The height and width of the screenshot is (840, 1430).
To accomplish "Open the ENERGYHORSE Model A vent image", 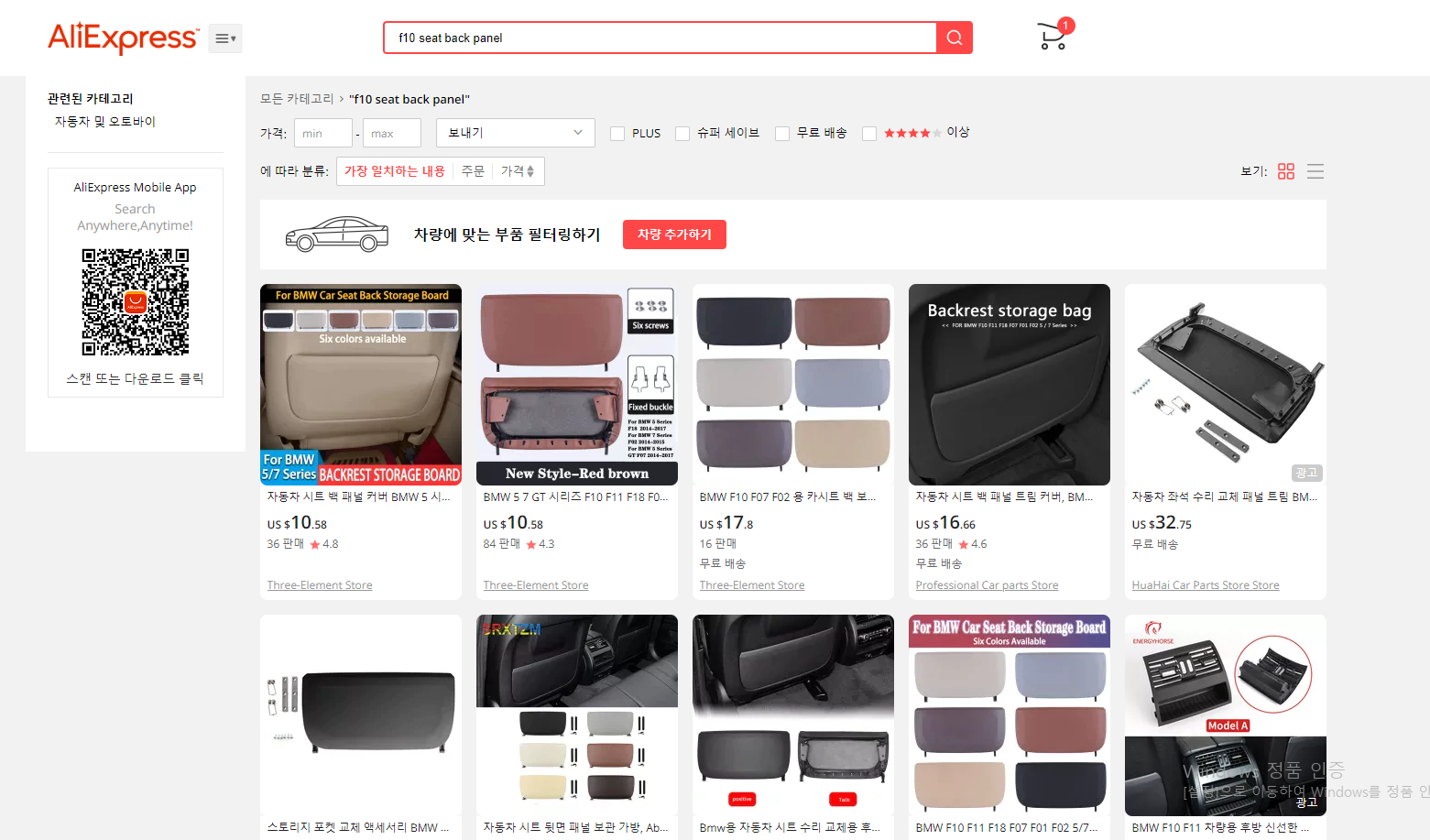I will [1226, 715].
